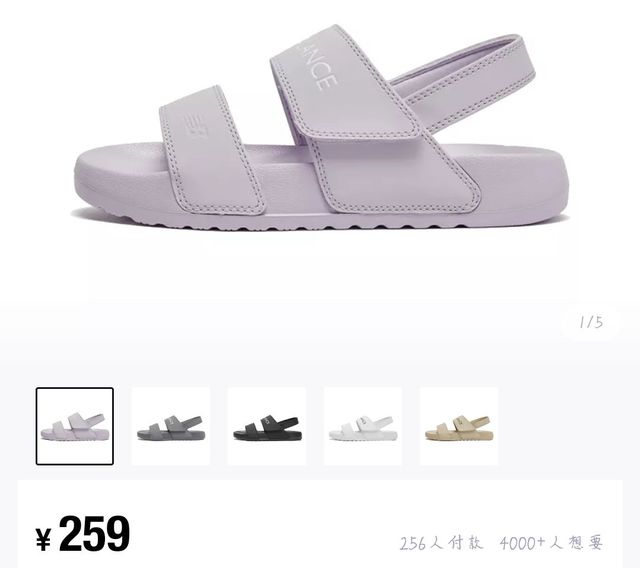Click the 1/5 image counter badge

tap(590, 322)
